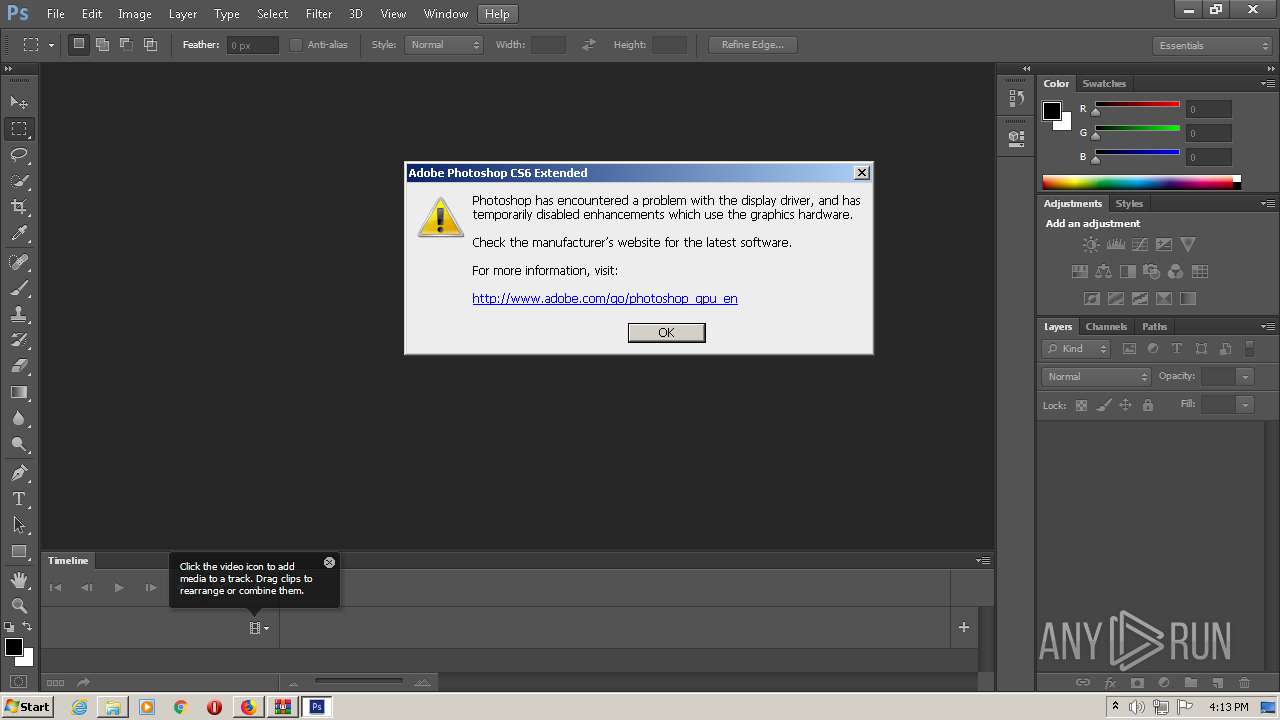Add a Levels adjustment
The image size is (1280, 720).
tap(1115, 244)
